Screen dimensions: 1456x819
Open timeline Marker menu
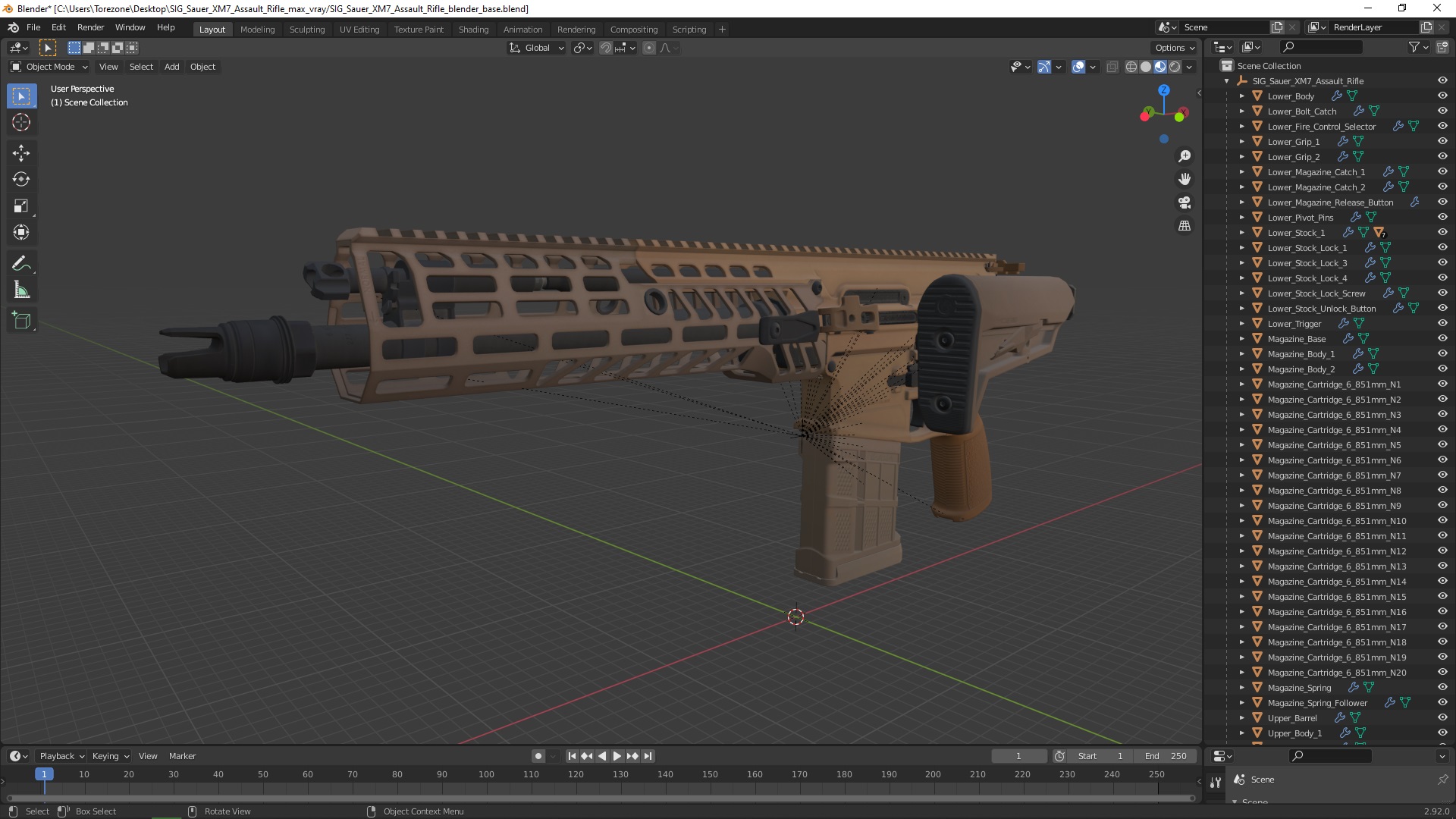point(182,756)
